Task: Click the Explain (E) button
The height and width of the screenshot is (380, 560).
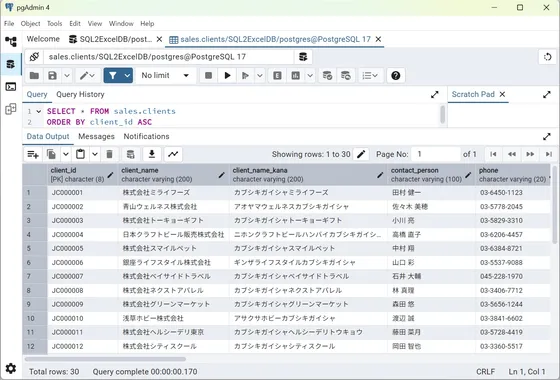Action: click(x=277, y=75)
